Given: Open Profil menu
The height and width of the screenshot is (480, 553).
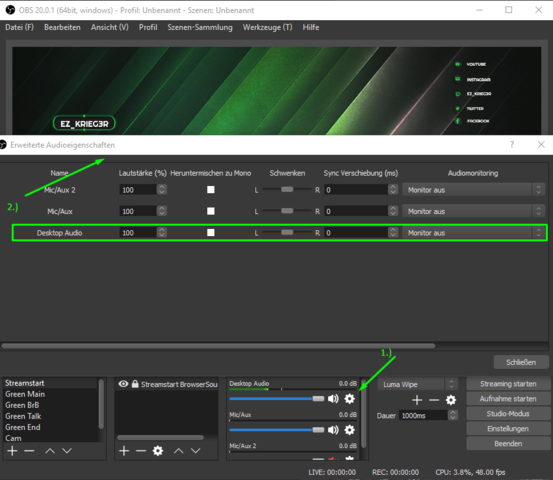Looking at the screenshot, I should pos(148,27).
